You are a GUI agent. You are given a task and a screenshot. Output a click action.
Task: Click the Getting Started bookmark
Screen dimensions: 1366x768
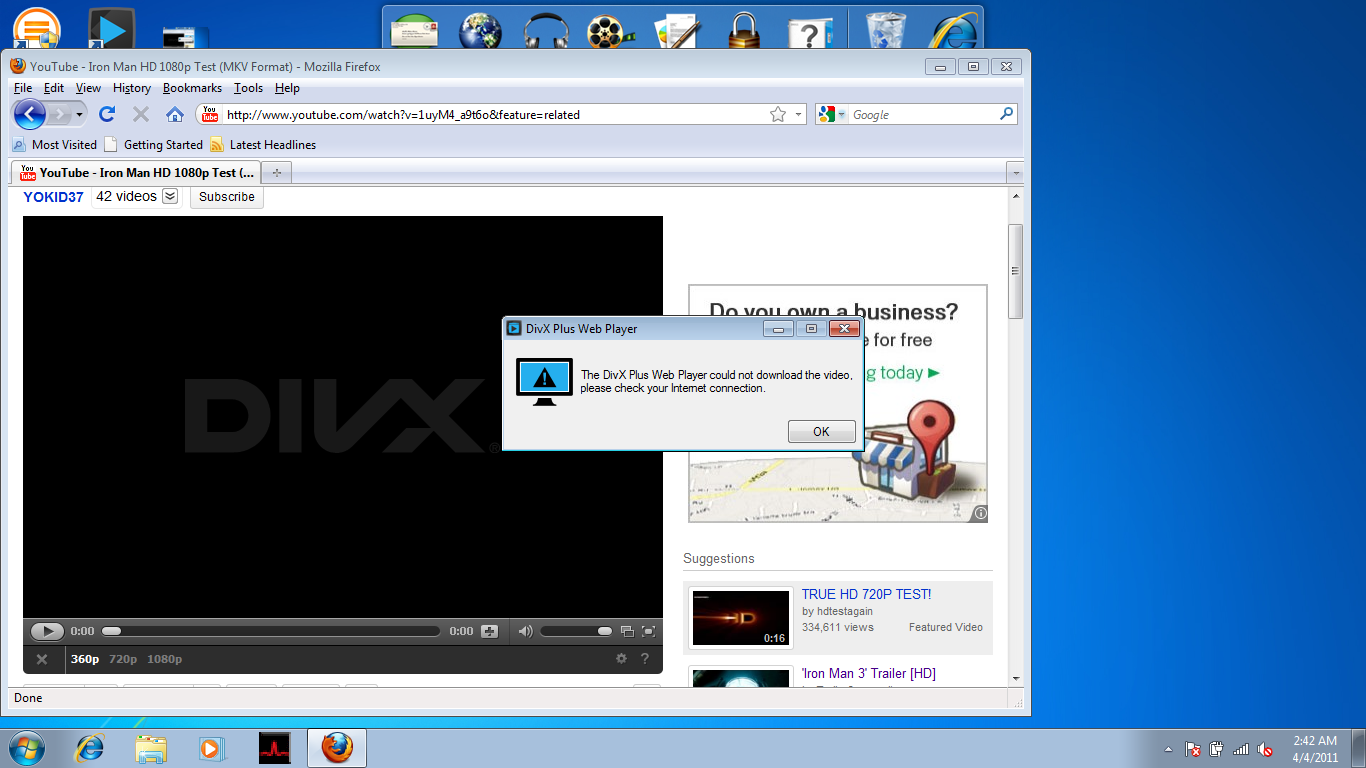[x=153, y=144]
